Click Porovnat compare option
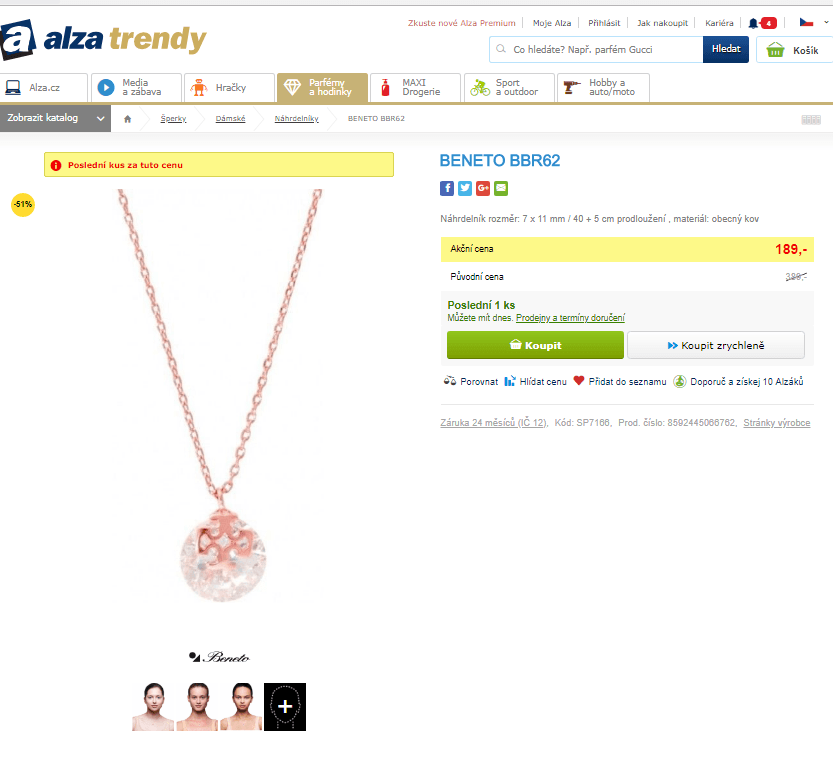Viewport: 833px width, 758px height. (x=471, y=381)
